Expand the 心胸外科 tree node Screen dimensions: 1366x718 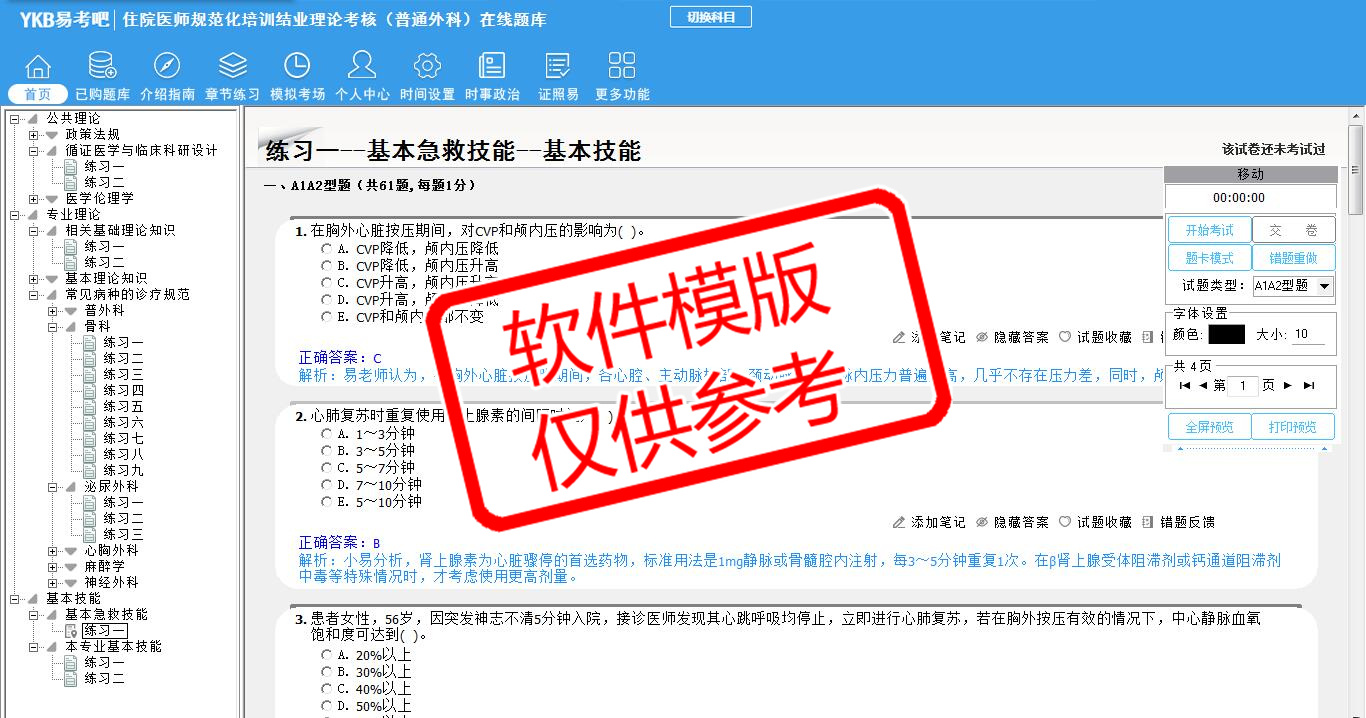[53, 551]
